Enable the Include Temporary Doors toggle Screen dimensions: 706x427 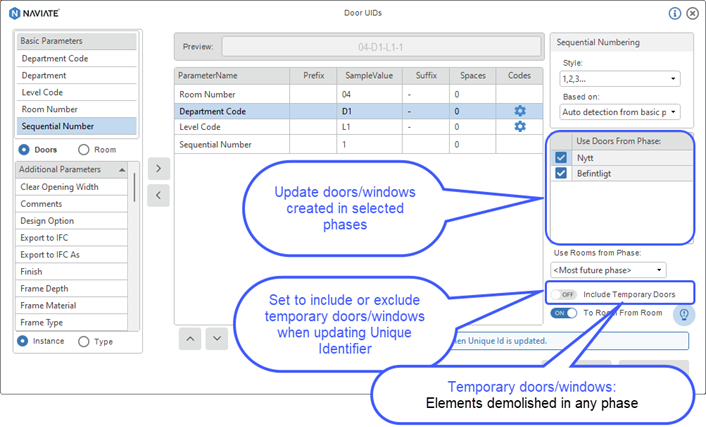(566, 294)
